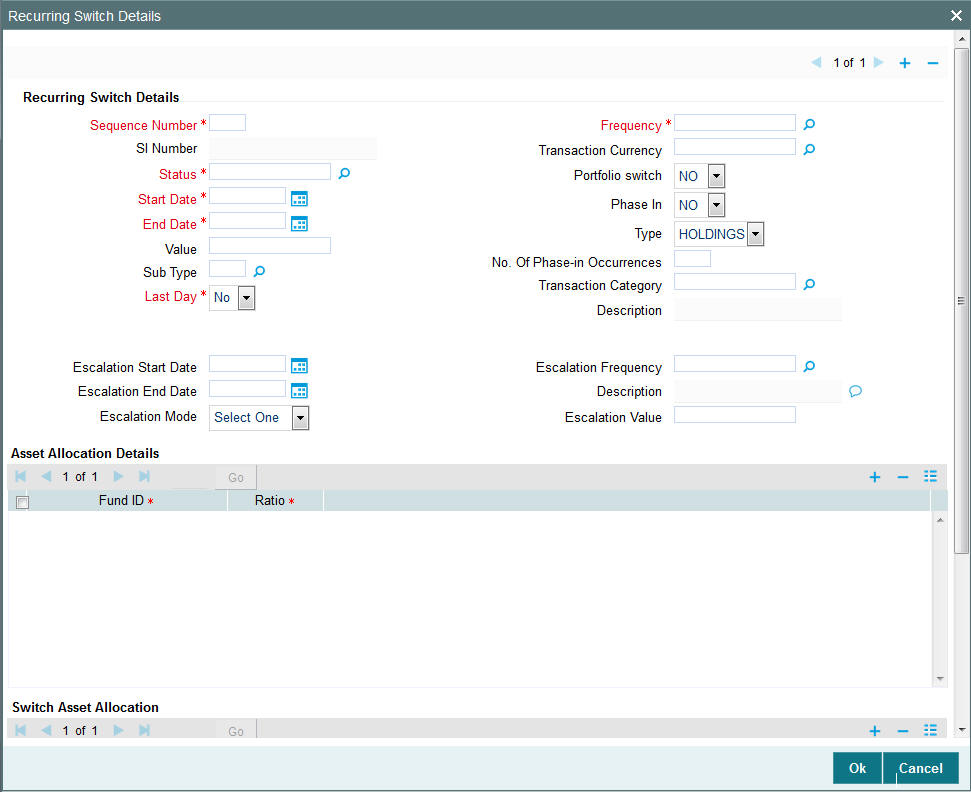Click the Value input field

pos(270,245)
